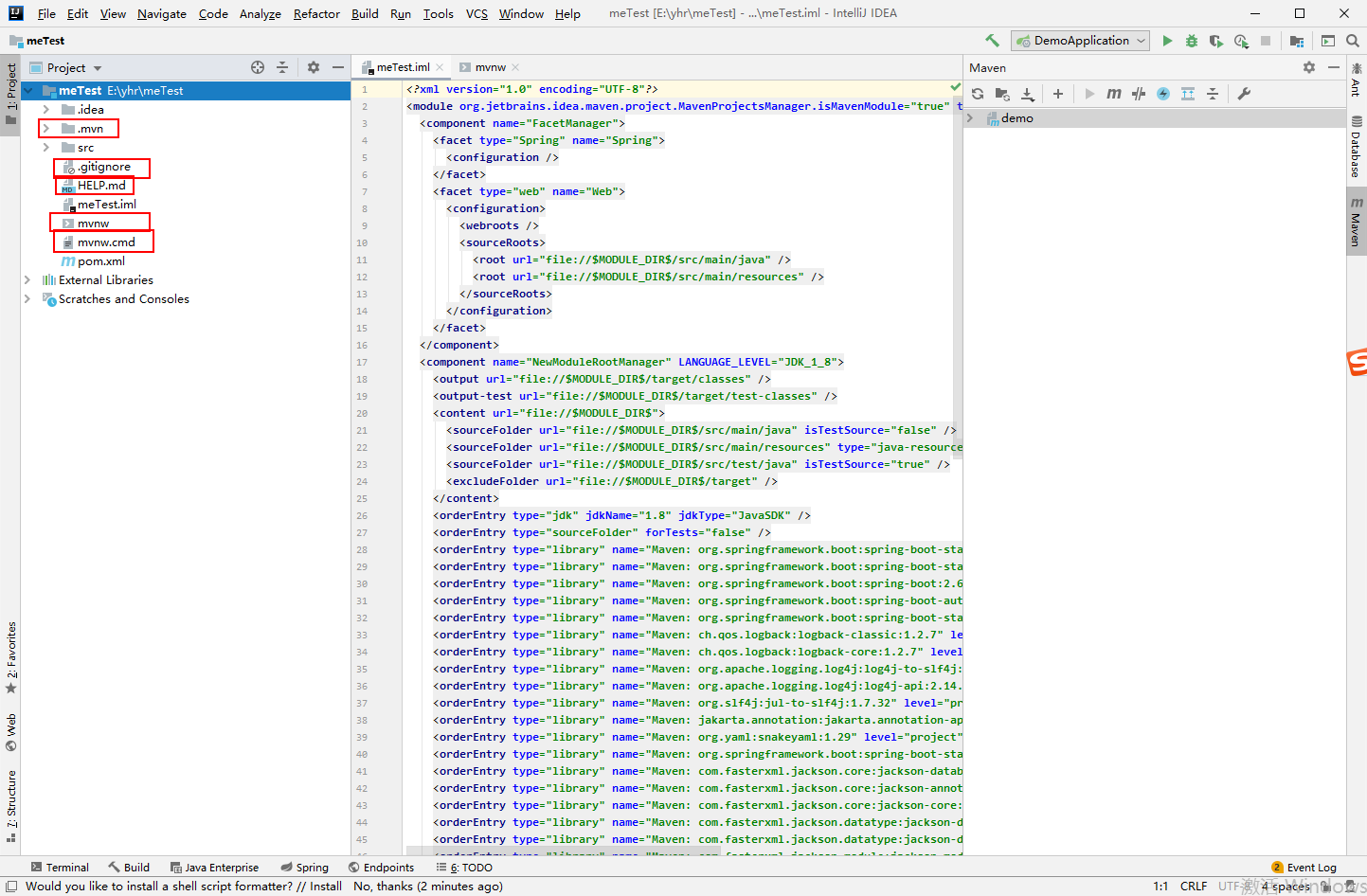This screenshot has height=896, width=1367.
Task: Toggle the 1: Project side stripe
Action: [x=10, y=96]
